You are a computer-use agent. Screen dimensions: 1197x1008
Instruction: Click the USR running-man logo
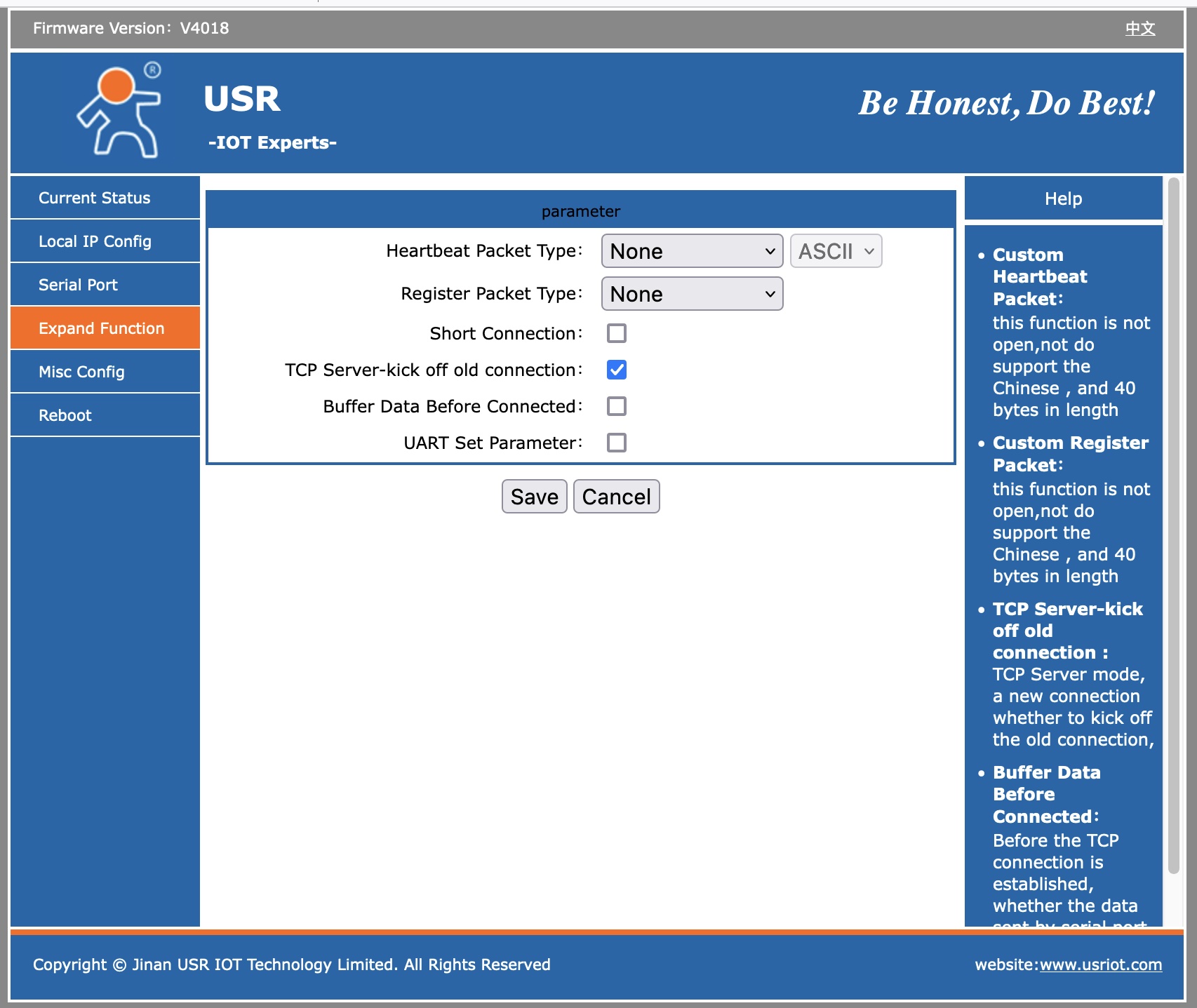click(121, 111)
